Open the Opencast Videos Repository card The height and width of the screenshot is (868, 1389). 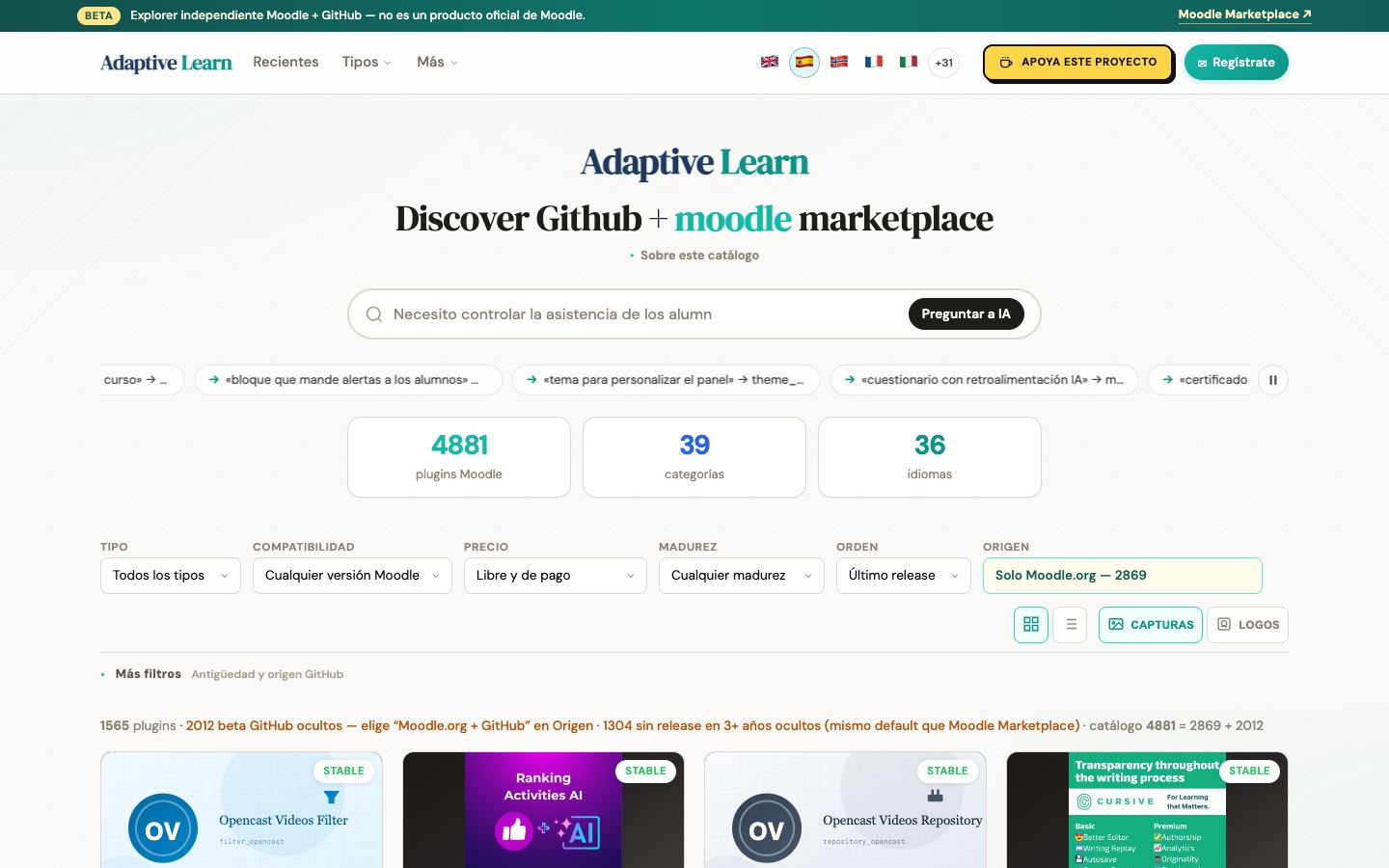pyautogui.click(x=846, y=810)
